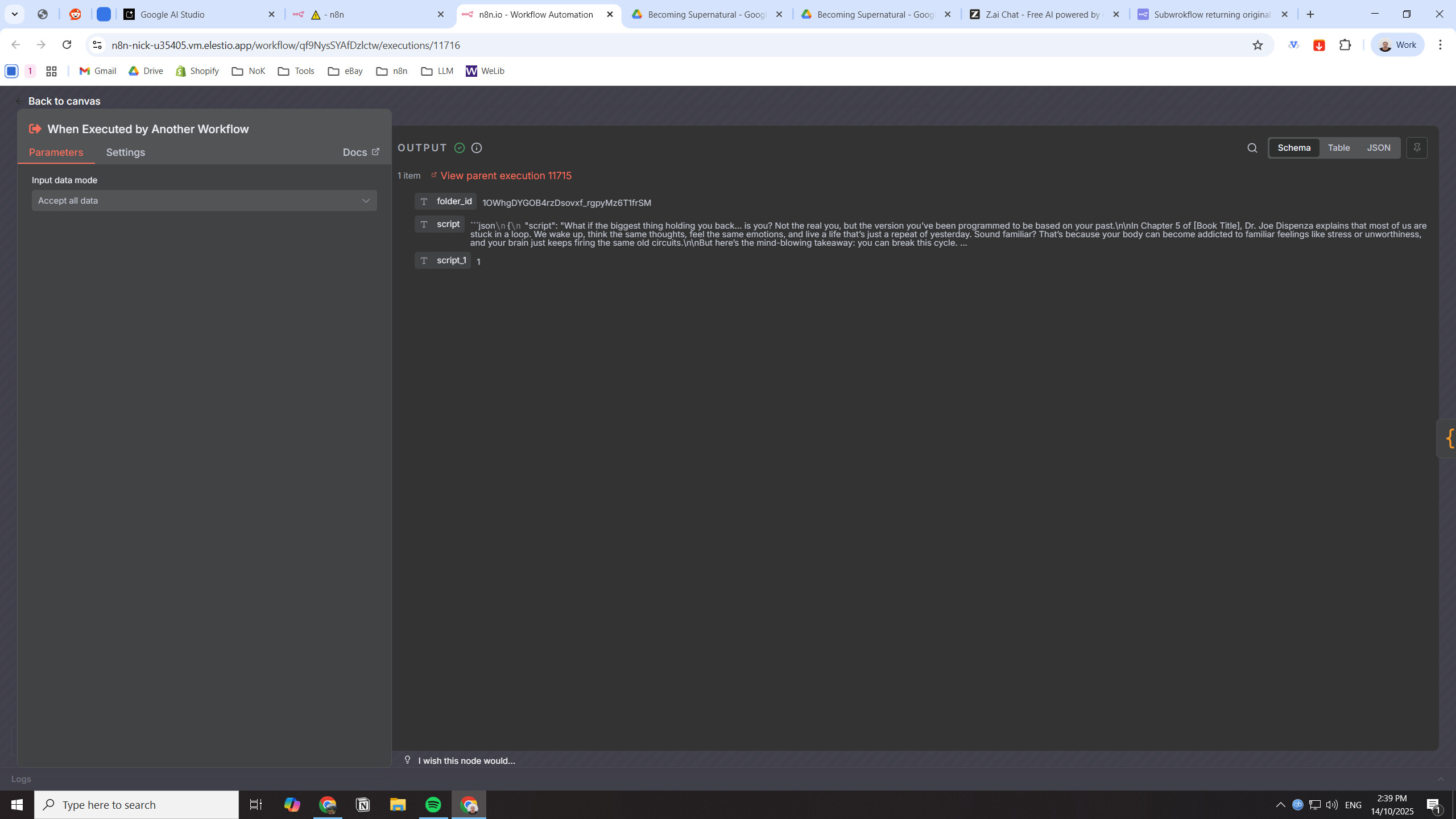Click the output info circle icon

point(477,148)
